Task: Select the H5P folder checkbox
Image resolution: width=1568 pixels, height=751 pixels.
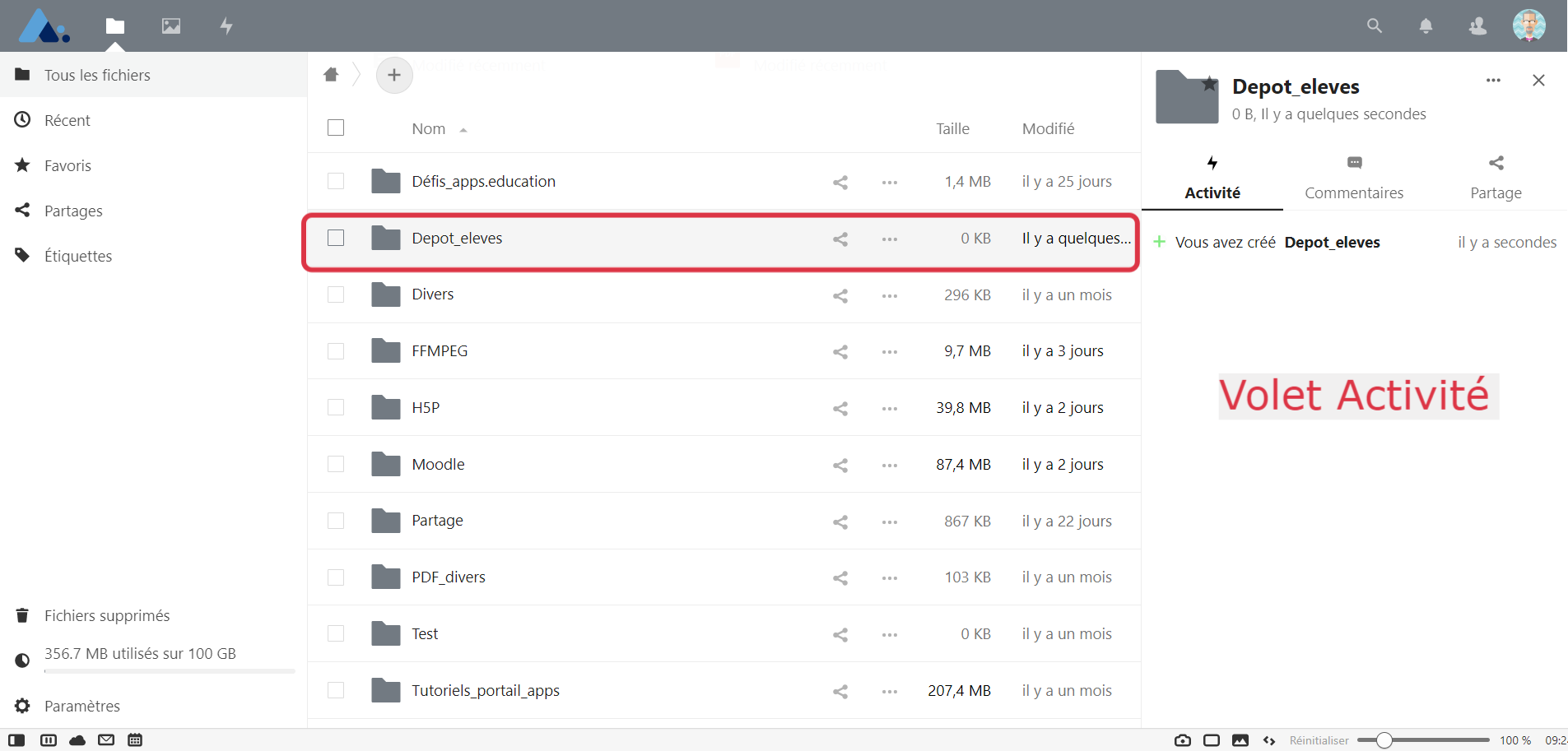Action: [x=336, y=408]
